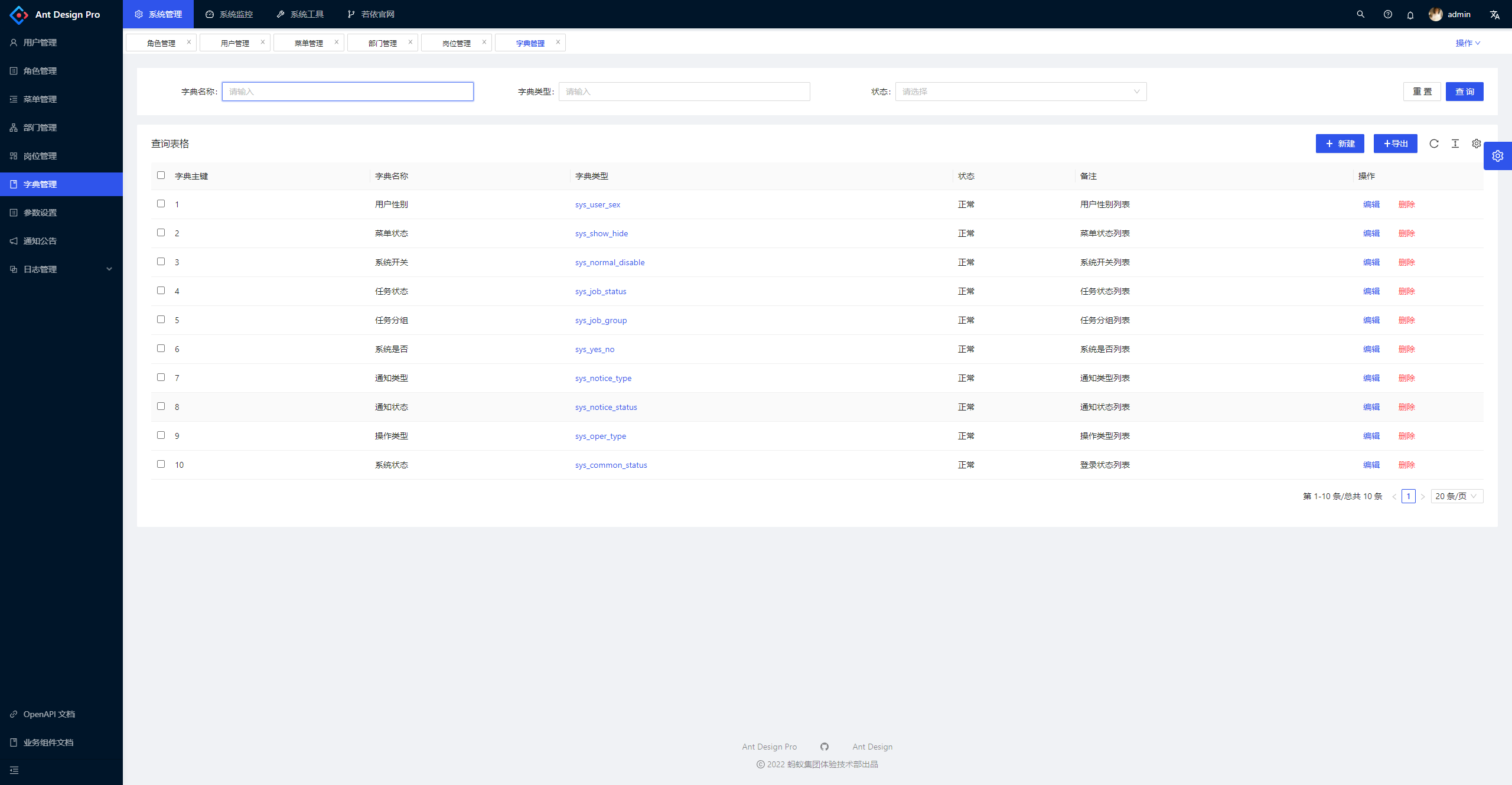Open the sys_user_sex dictionary type link
Image resolution: width=1512 pixels, height=785 pixels.
click(x=598, y=204)
